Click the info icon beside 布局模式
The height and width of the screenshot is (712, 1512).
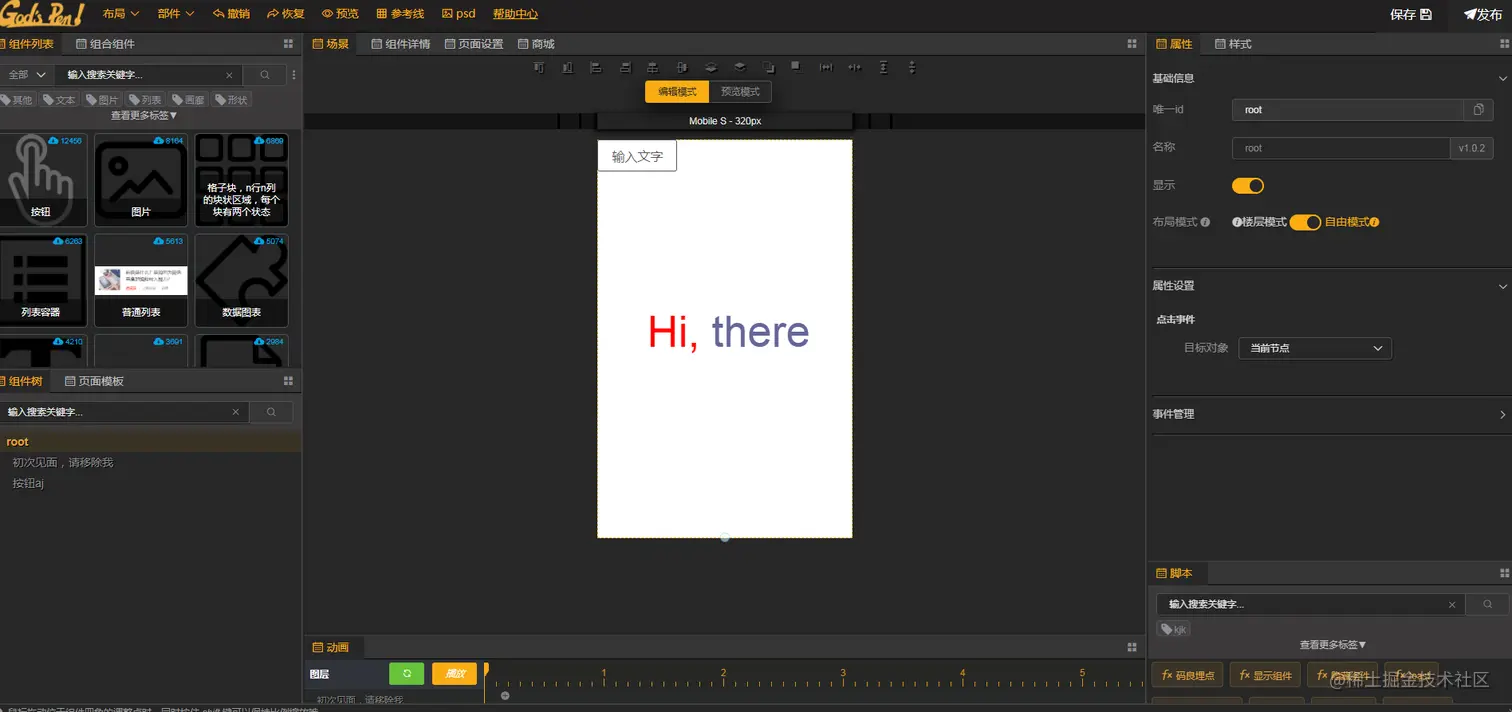point(1205,222)
